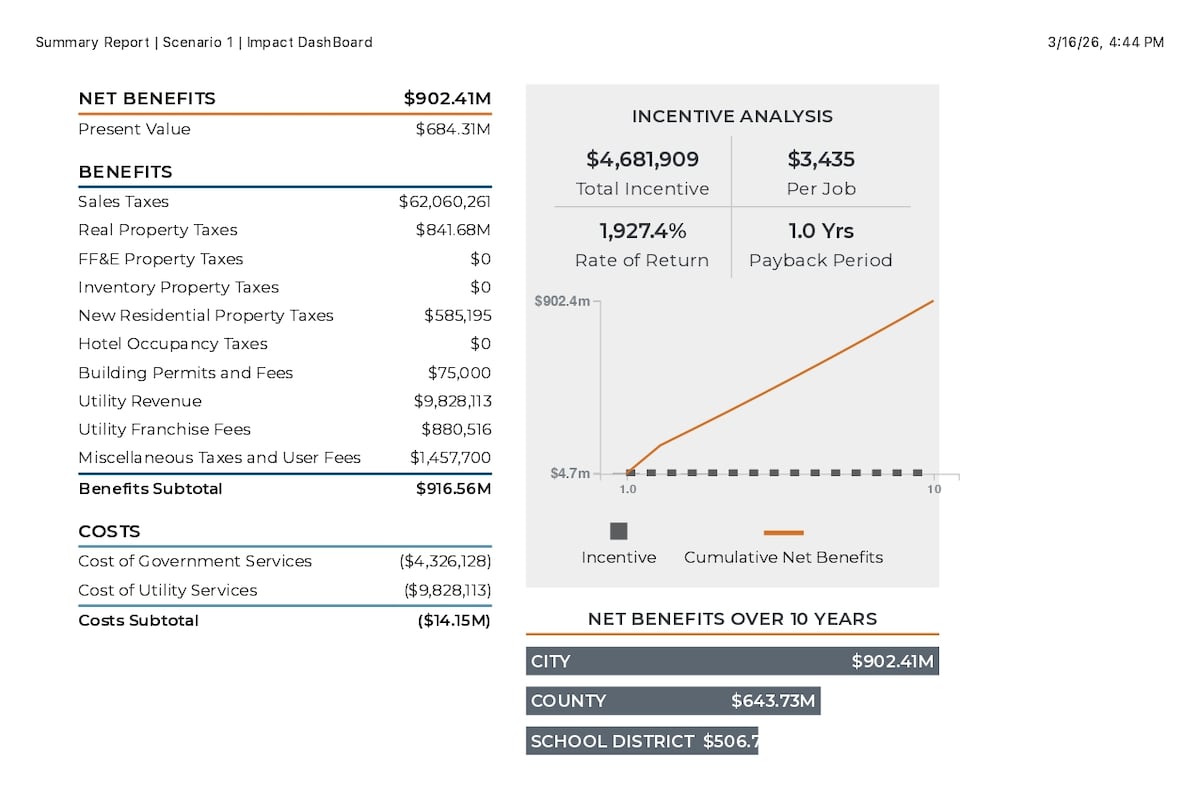
Task: Click the Total Incentive value $4,681,909
Action: pos(642,159)
